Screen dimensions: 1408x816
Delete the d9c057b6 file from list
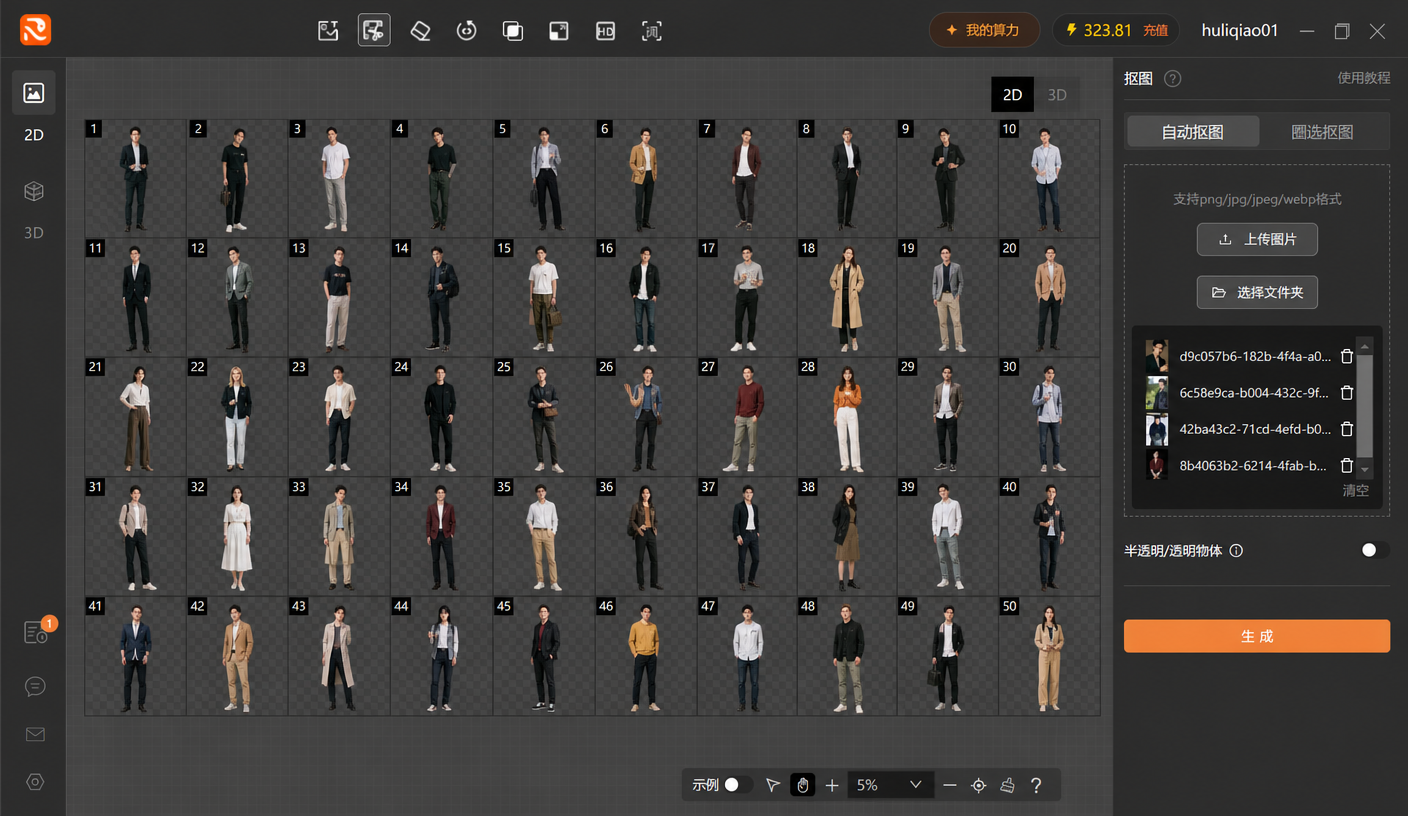point(1347,356)
